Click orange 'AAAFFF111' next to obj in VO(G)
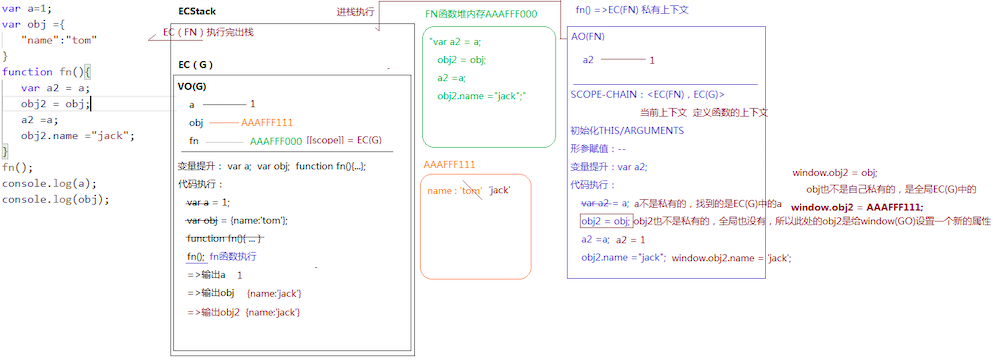This screenshot has width=996, height=363. pos(267,123)
